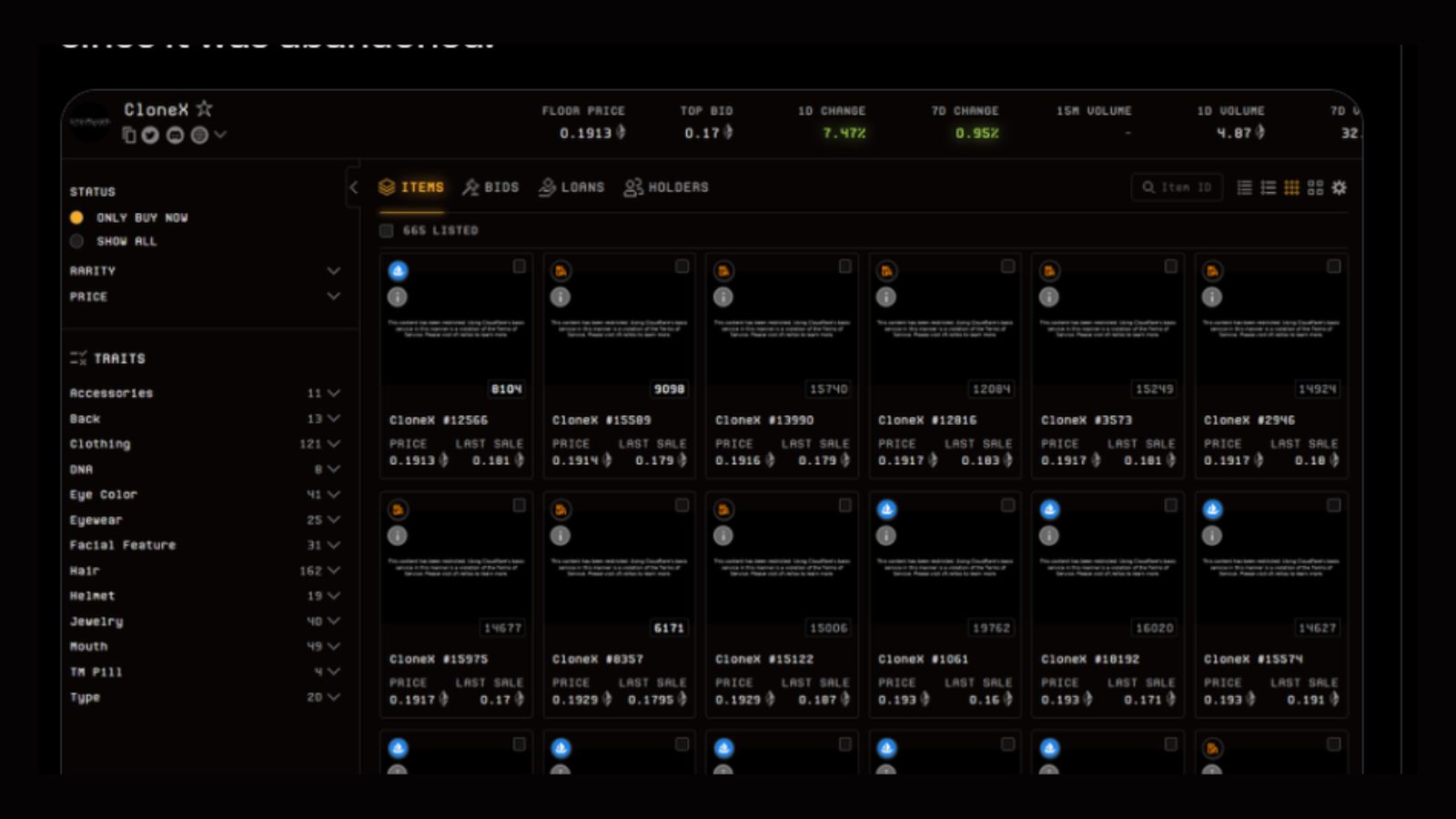
Task: Select the small grid view icon
Action: coord(1291,187)
